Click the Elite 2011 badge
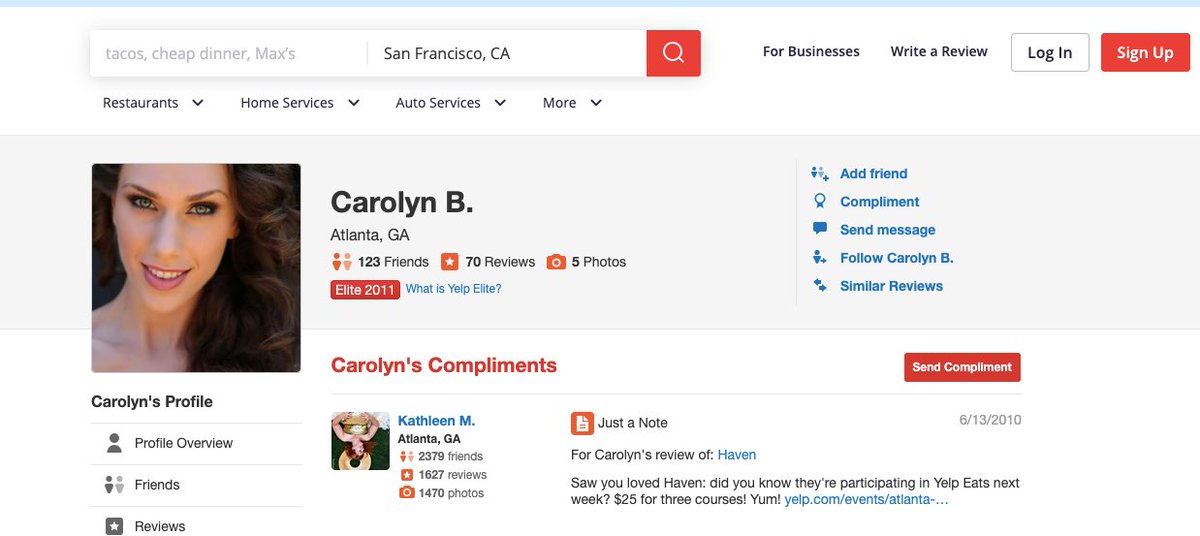 pyautogui.click(x=365, y=289)
